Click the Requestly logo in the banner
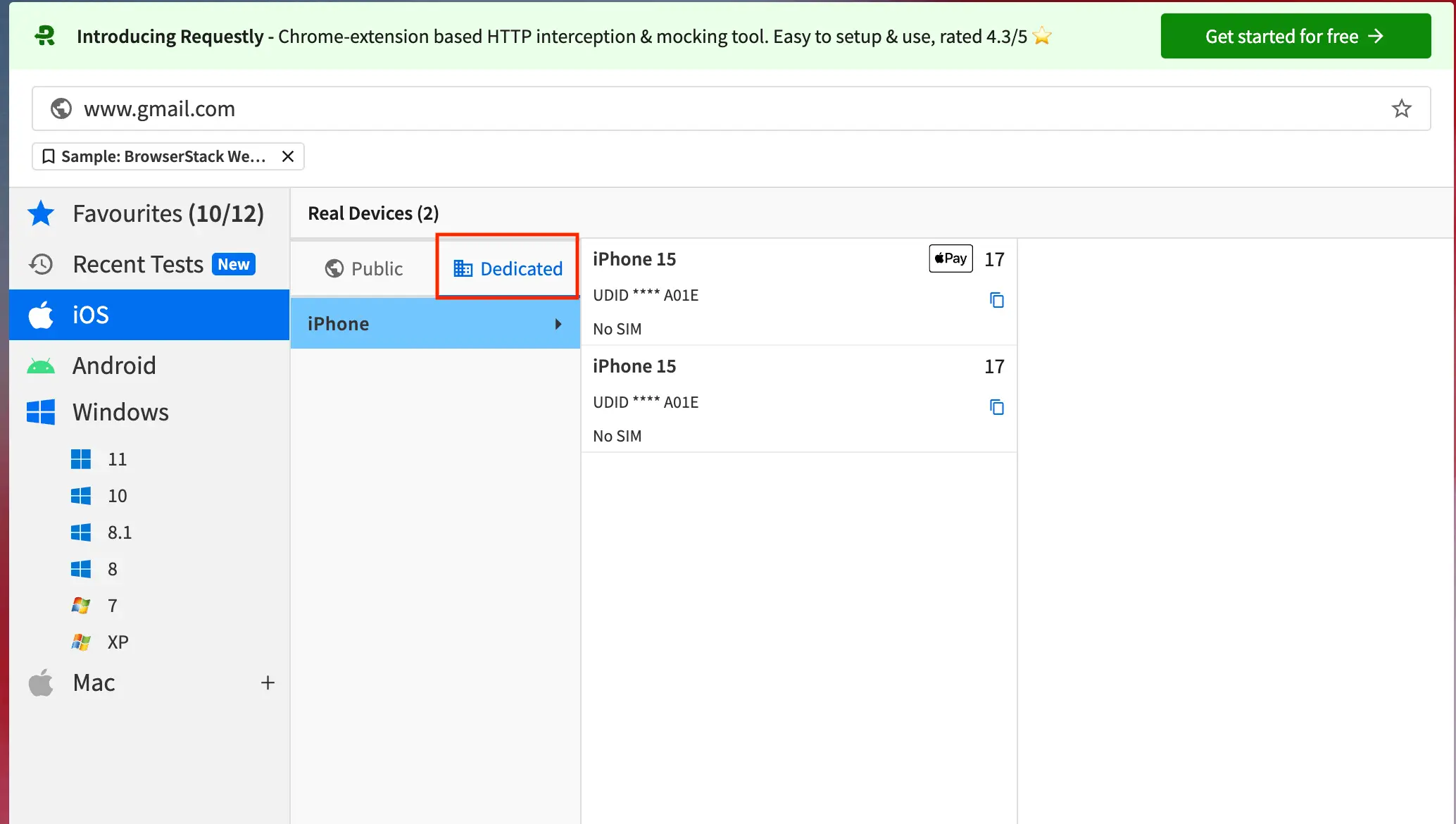This screenshot has width=1456, height=824. click(44, 36)
